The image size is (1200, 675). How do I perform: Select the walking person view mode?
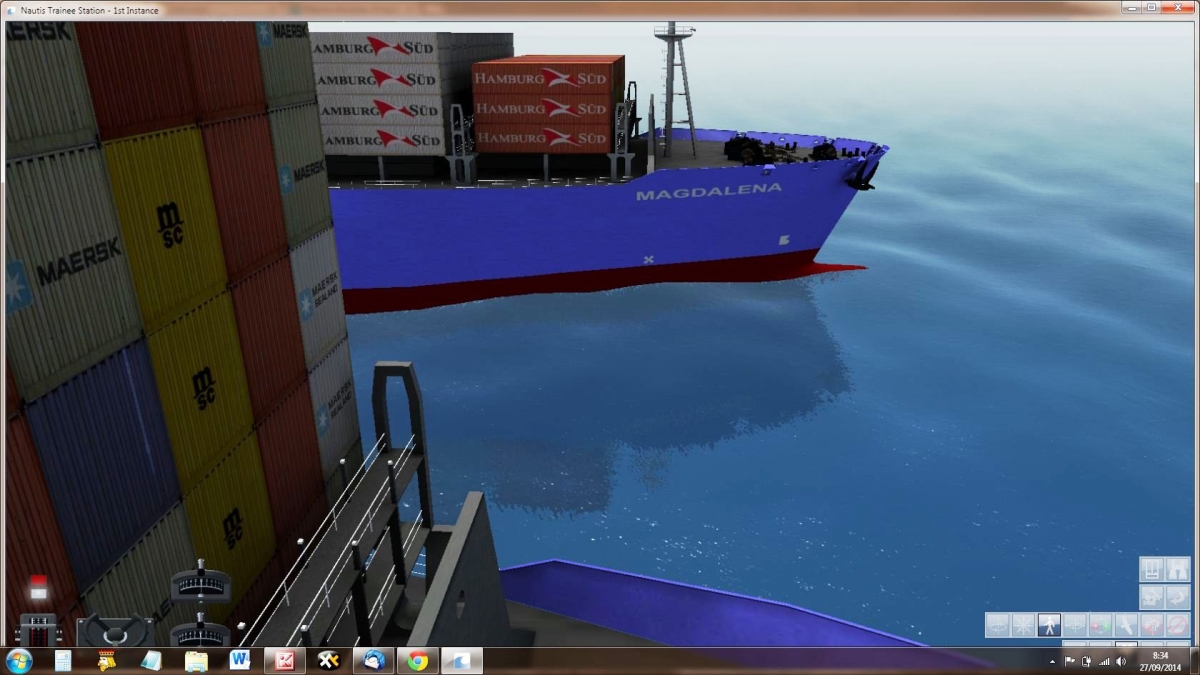click(1049, 625)
